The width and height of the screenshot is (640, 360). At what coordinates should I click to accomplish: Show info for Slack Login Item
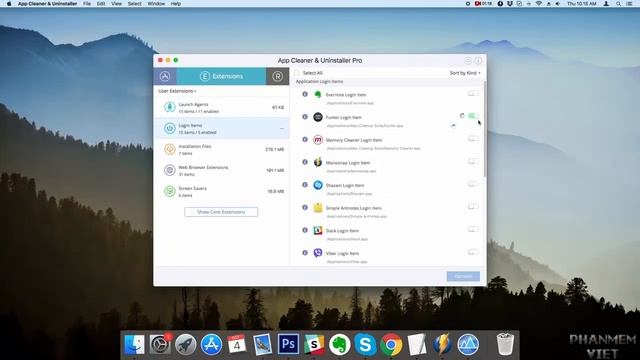click(x=305, y=230)
